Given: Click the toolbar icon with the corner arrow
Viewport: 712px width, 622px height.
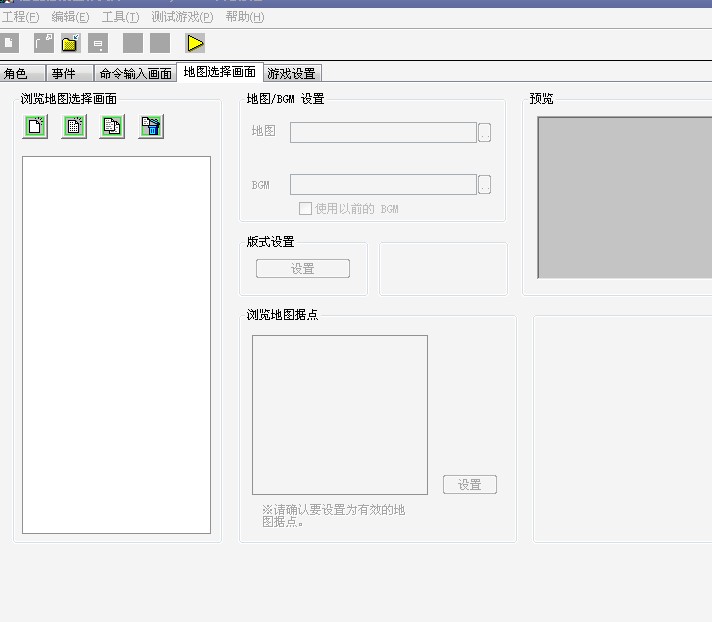Looking at the screenshot, I should click(x=44, y=44).
